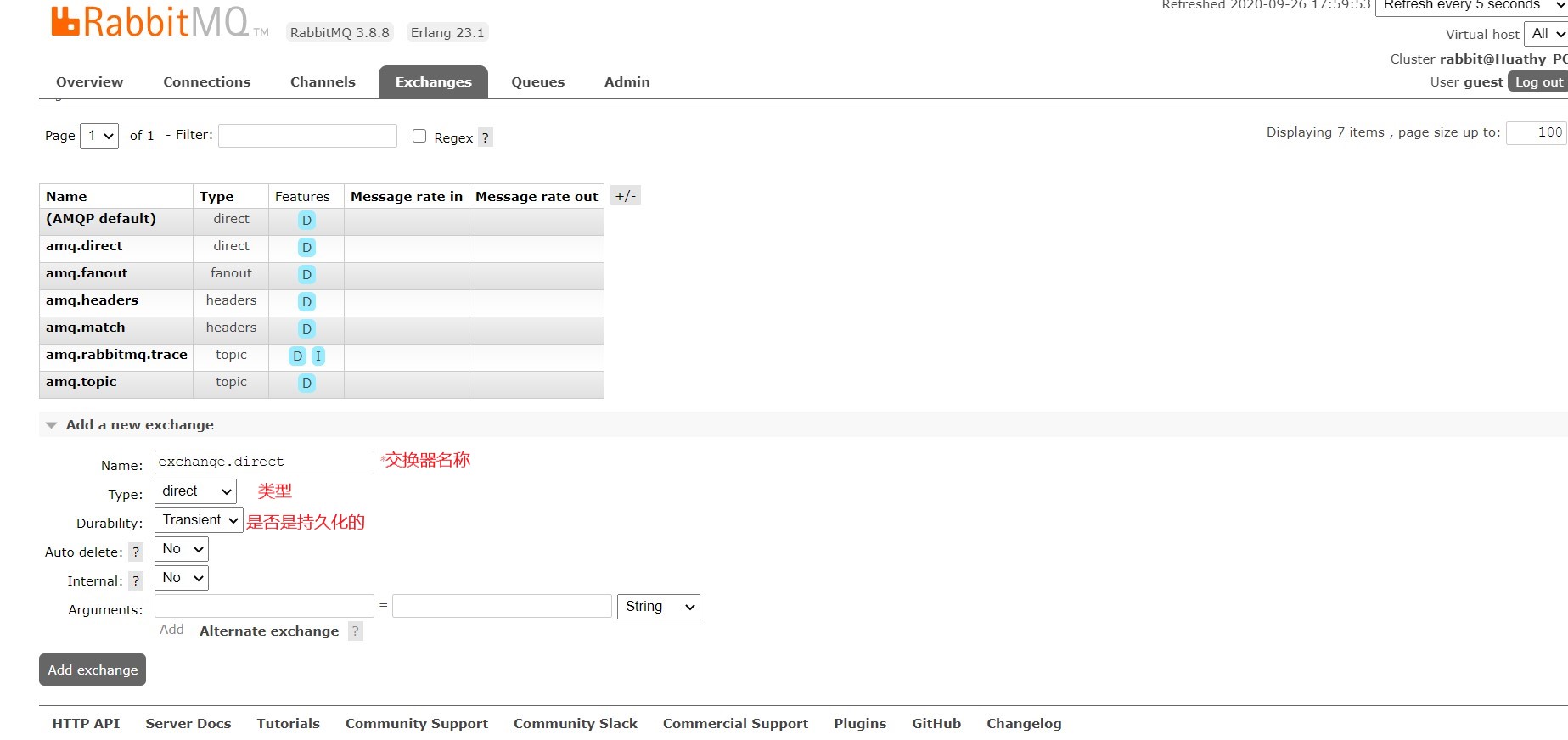Click the exchange Name input field
Viewport: 1568px width, 740px height.
(264, 462)
